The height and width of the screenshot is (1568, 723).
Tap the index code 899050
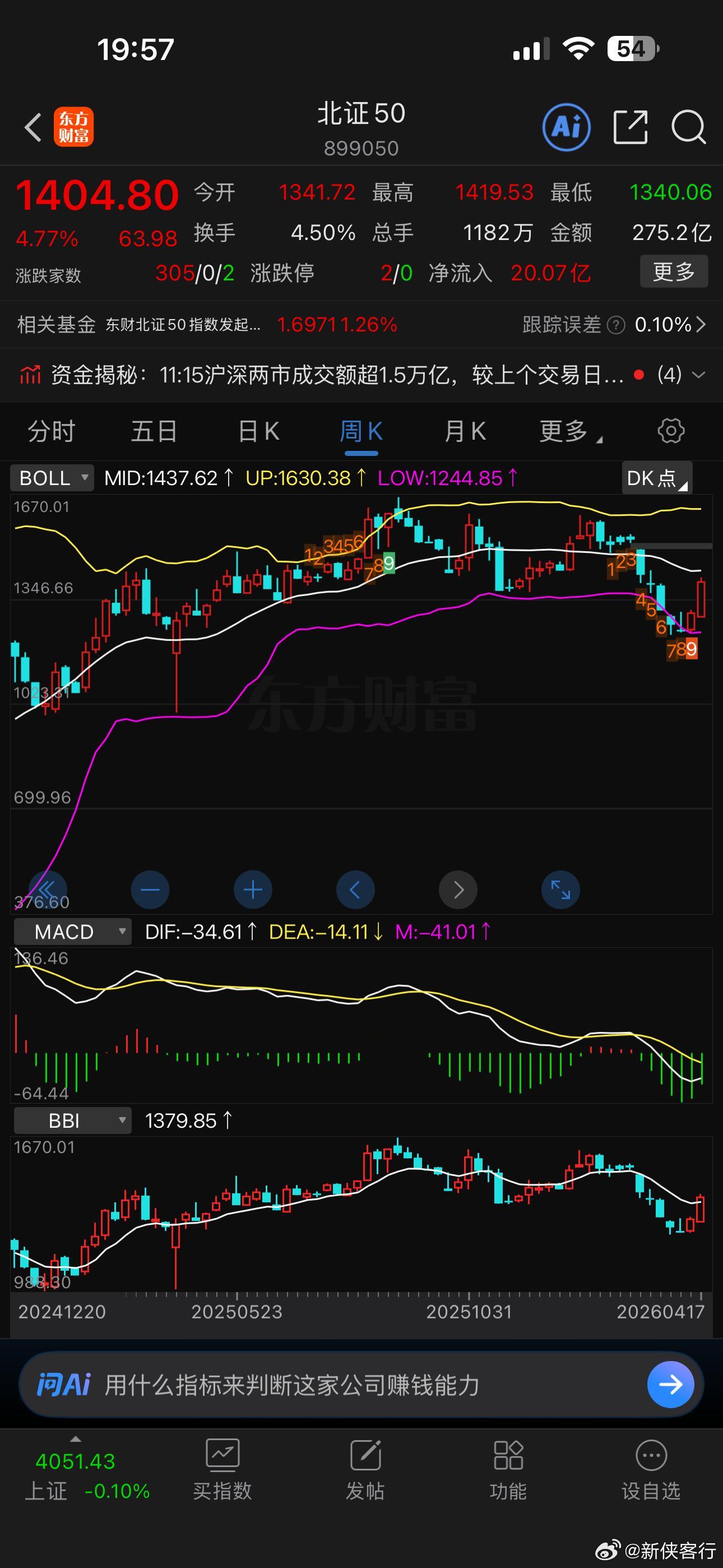pyautogui.click(x=361, y=149)
